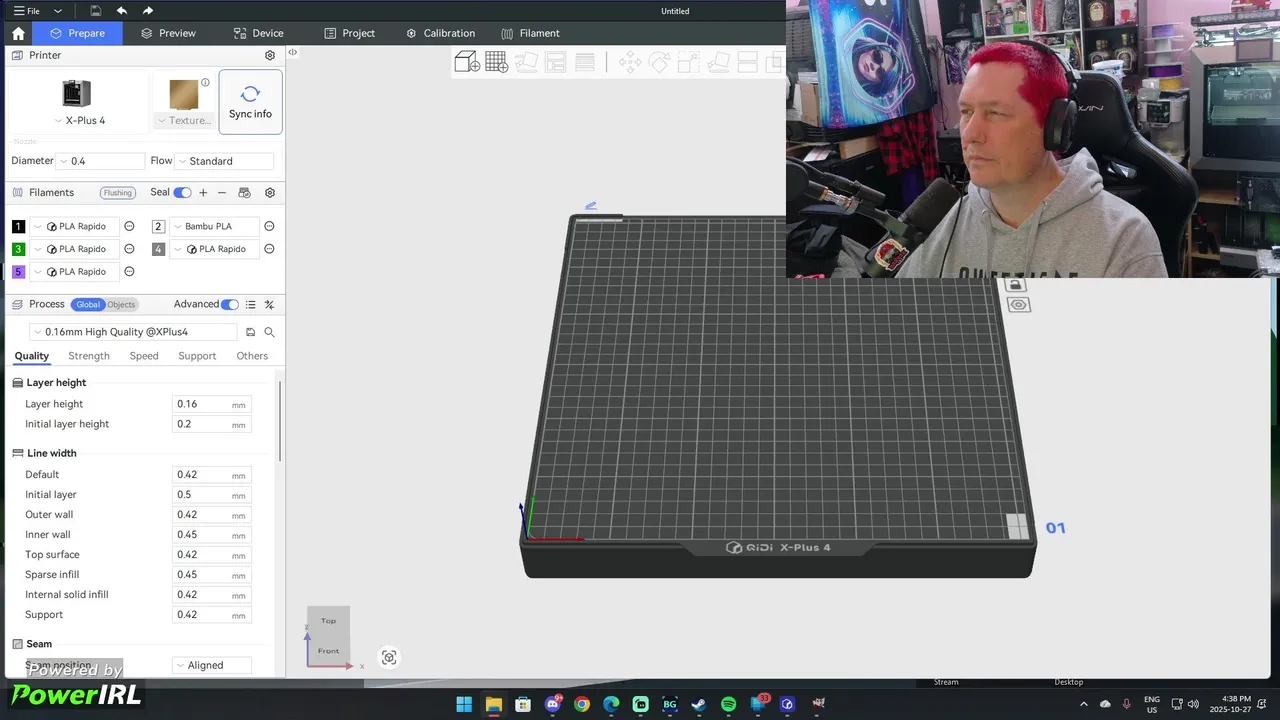Select Objects process scope
The width and height of the screenshot is (1280, 720).
click(121, 304)
